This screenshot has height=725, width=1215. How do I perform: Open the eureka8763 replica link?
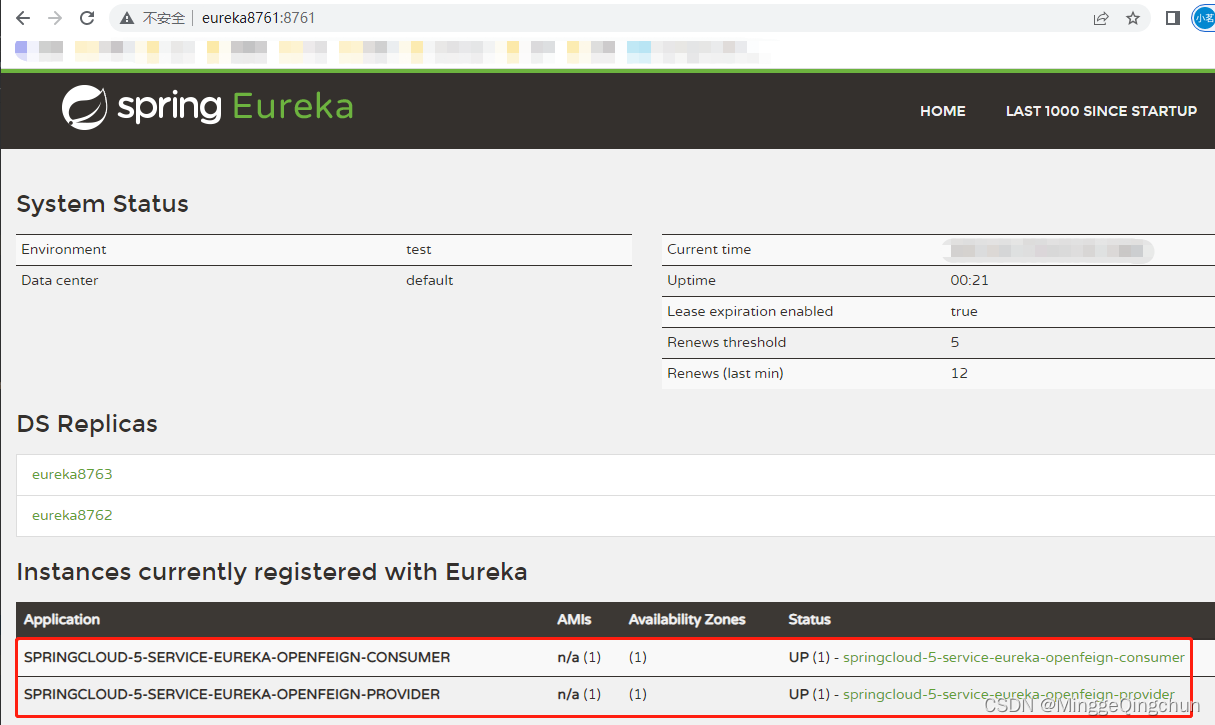[72, 474]
